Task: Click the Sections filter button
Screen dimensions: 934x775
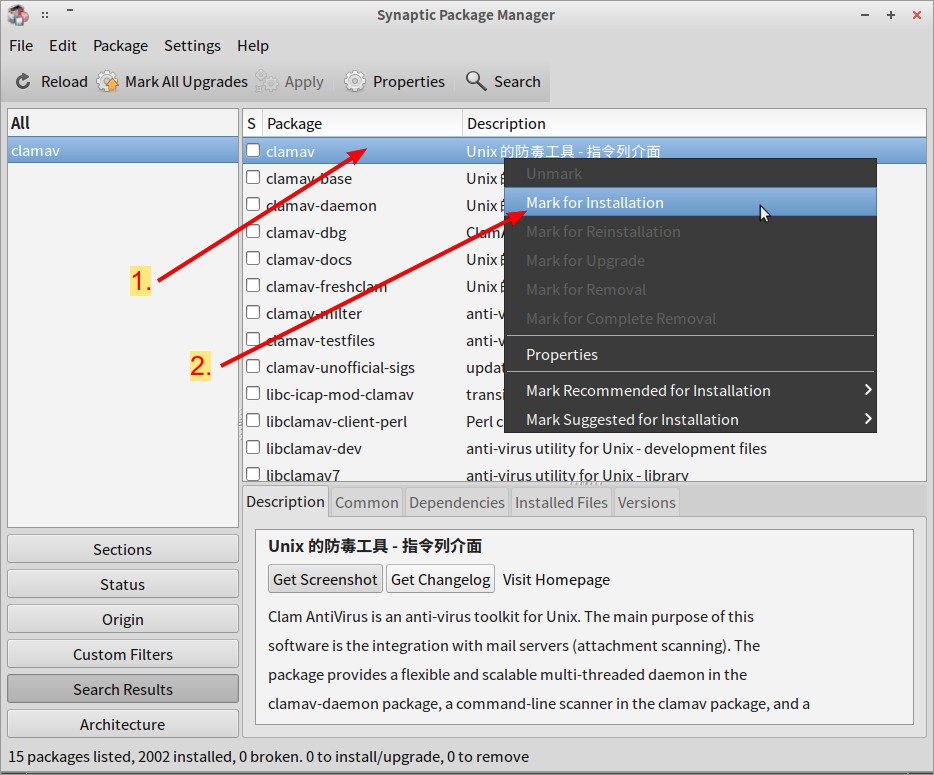Action: click(123, 549)
